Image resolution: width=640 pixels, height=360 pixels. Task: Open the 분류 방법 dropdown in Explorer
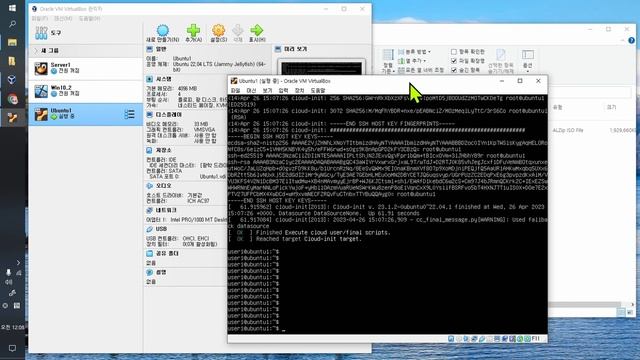[x=414, y=52]
